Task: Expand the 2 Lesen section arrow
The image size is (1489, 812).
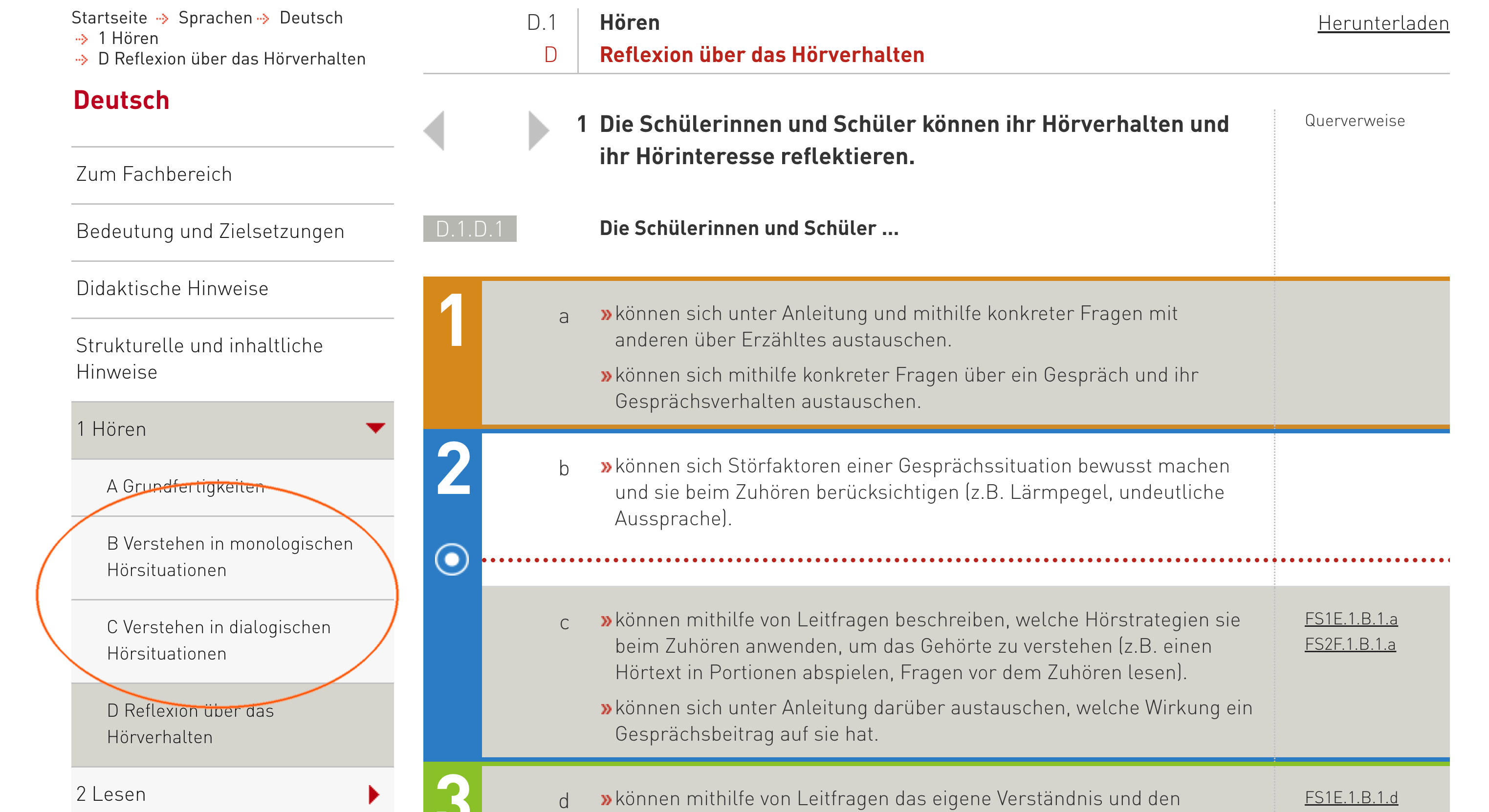Action: [374, 794]
